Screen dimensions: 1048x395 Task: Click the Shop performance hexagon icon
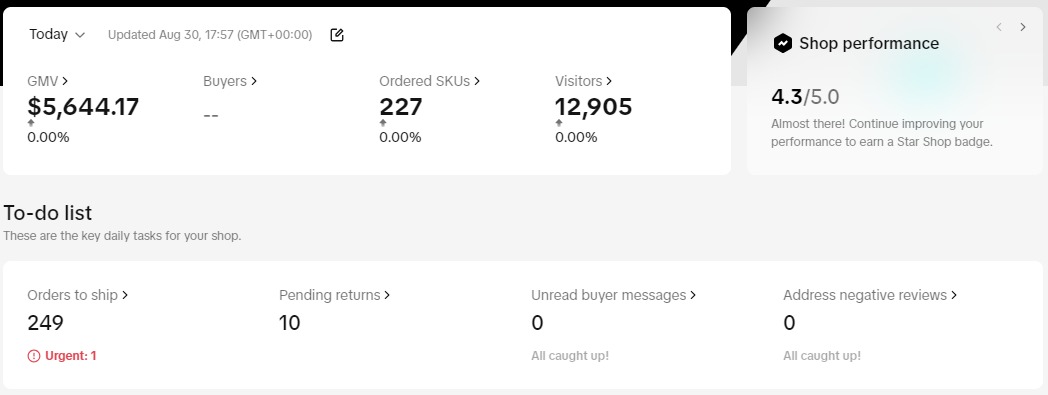[x=782, y=43]
